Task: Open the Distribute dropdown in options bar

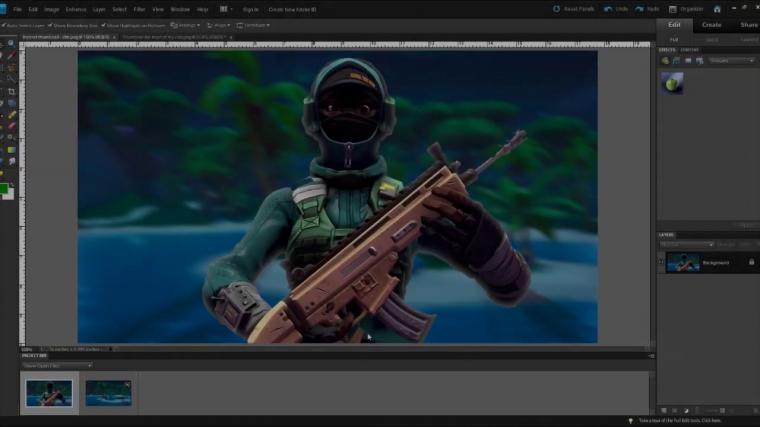Action: tap(253, 25)
